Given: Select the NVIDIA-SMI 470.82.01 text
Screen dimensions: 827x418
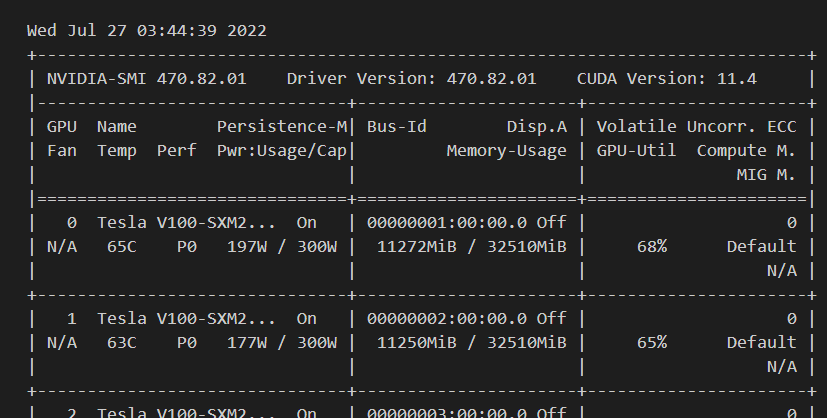Looking at the screenshot, I should tap(147, 79).
